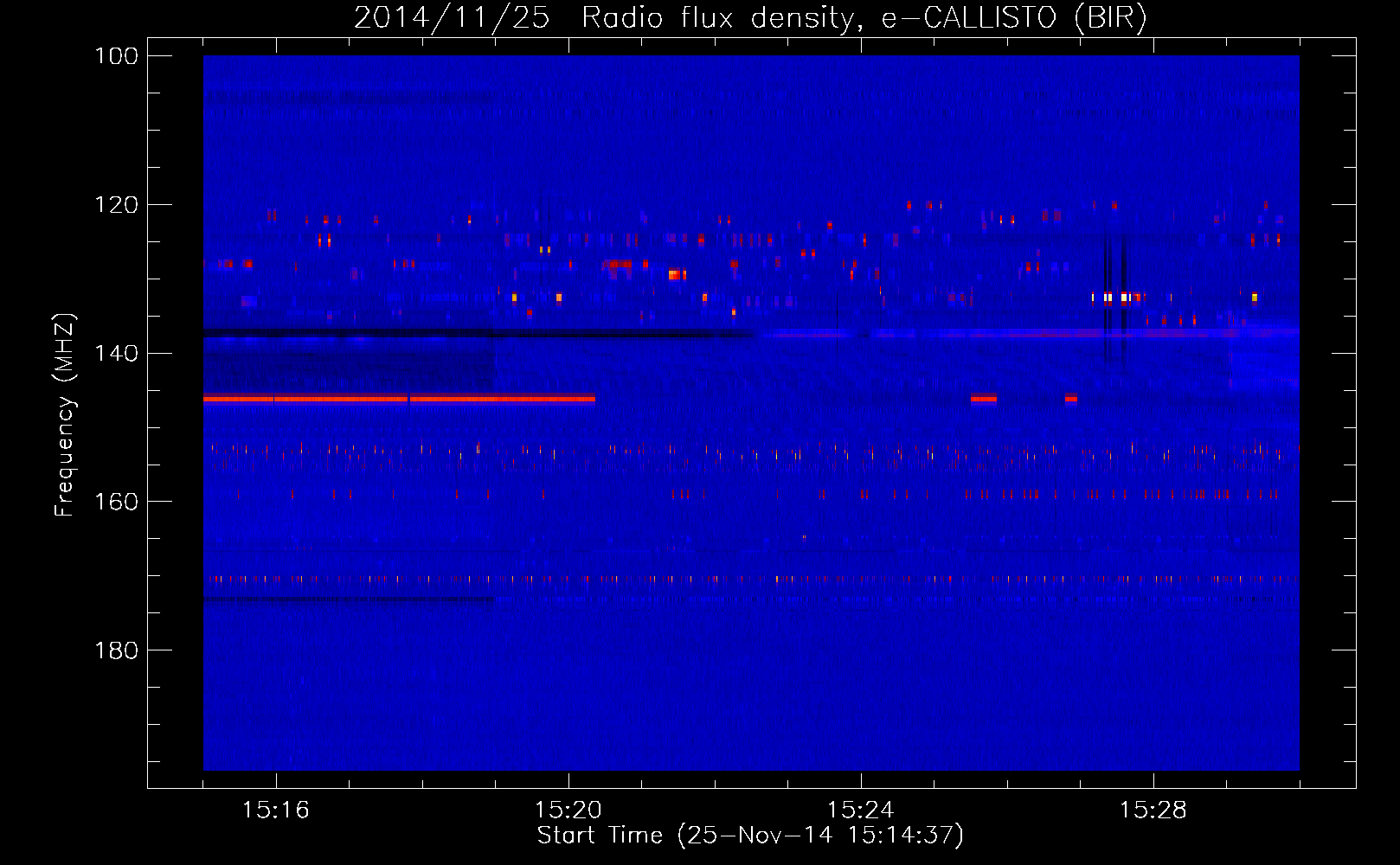The width and height of the screenshot is (1400, 865).
Task: Click the 160 frequency tick label
Action: click(117, 502)
